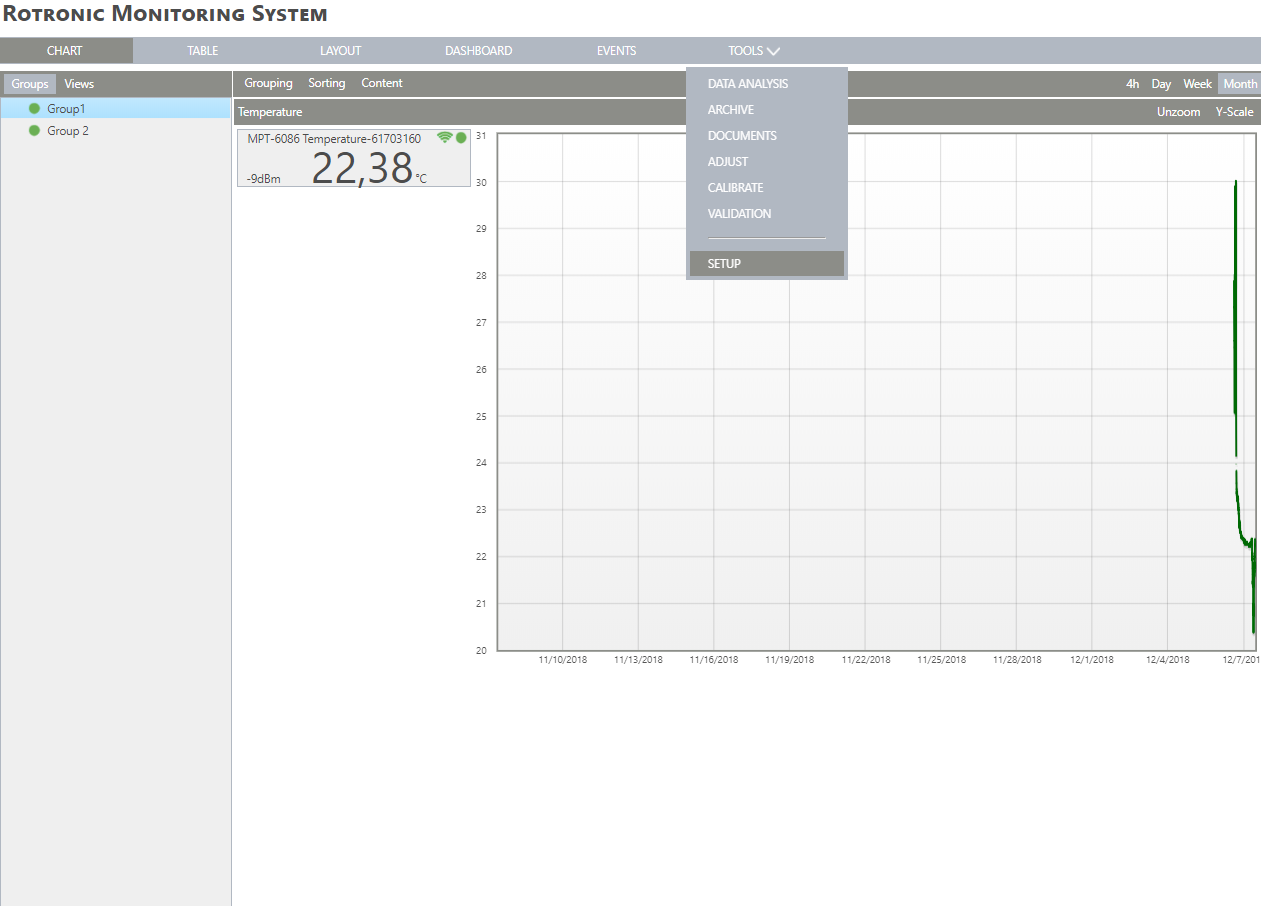The height and width of the screenshot is (906, 1261).
Task: Select Group1 in the groups list
Action: pyautogui.click(x=115, y=108)
